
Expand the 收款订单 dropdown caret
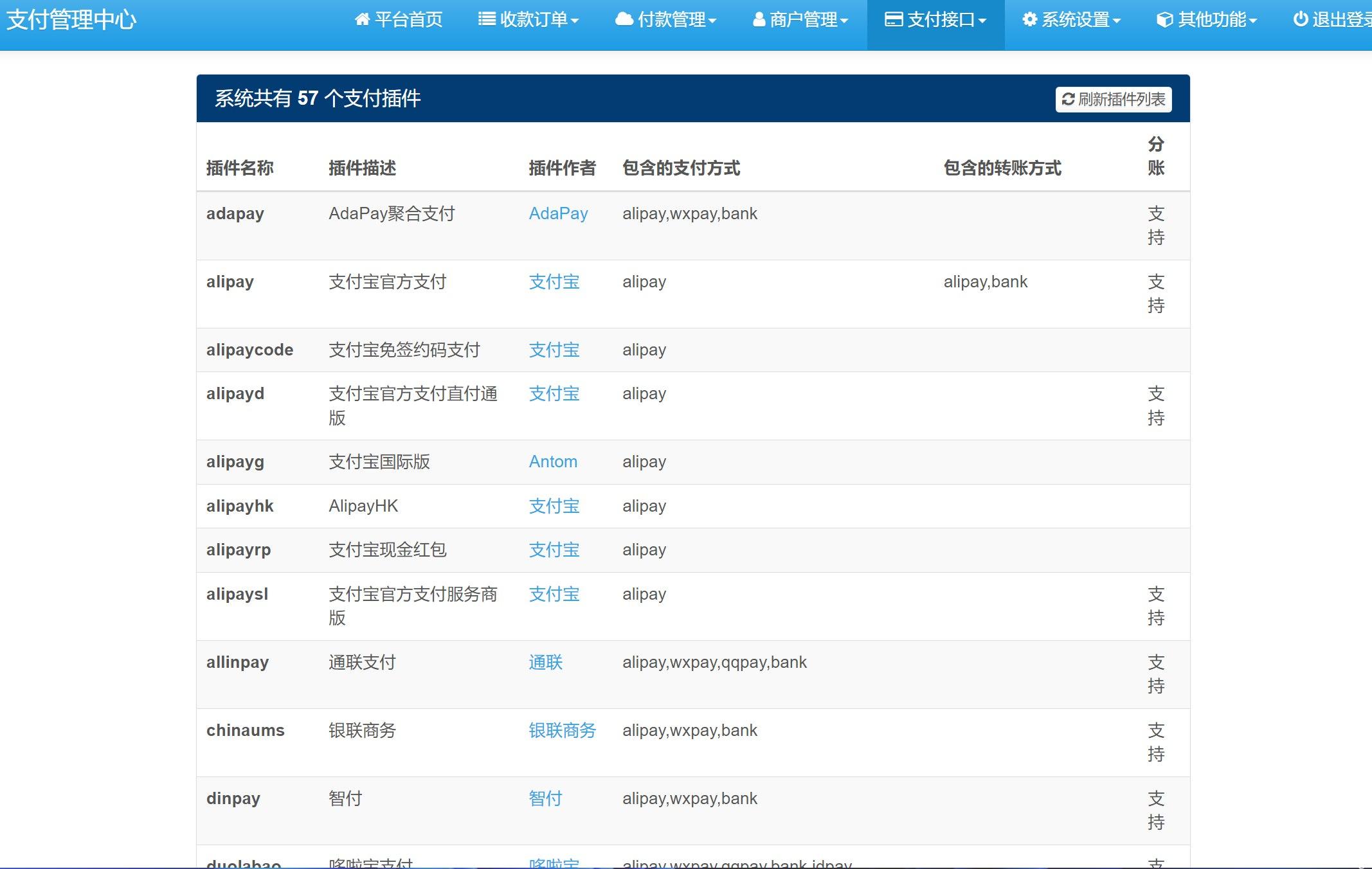(x=575, y=21)
